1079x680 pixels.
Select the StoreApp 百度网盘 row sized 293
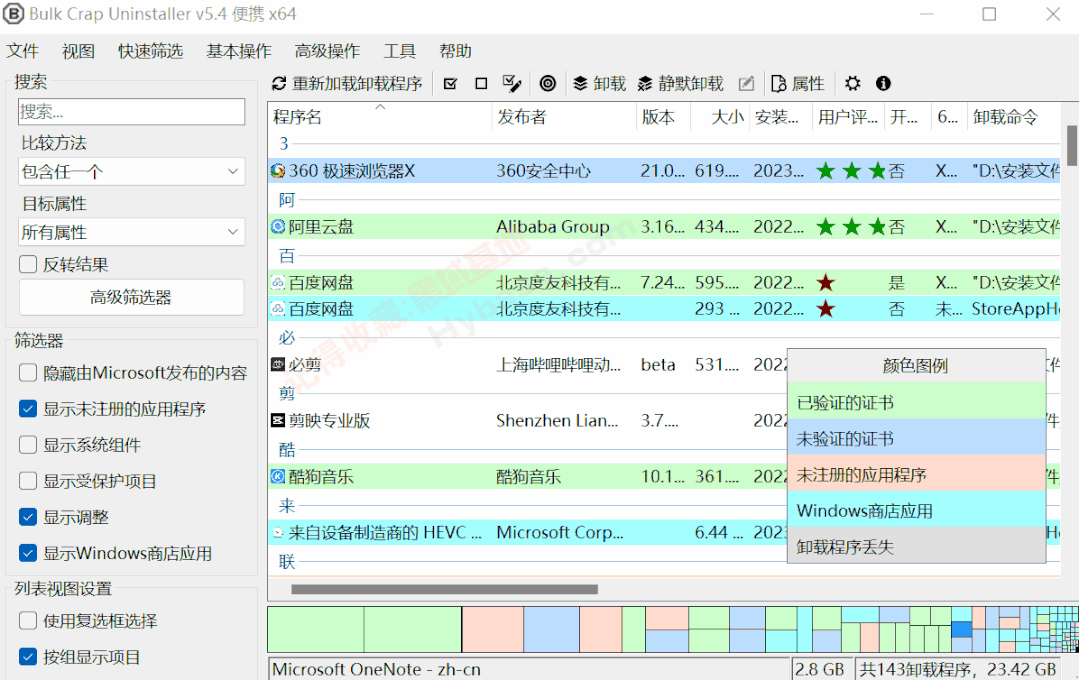click(664, 309)
